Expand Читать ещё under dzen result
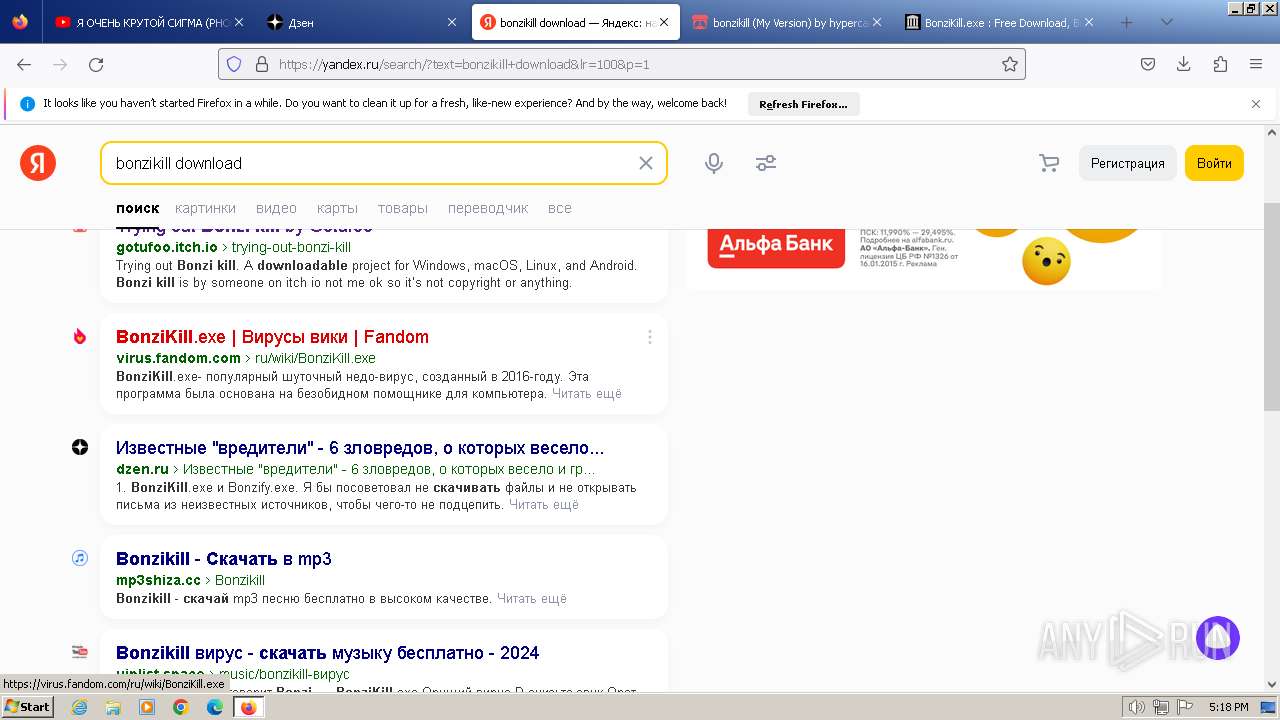Viewport: 1280px width, 720px height. [x=544, y=505]
